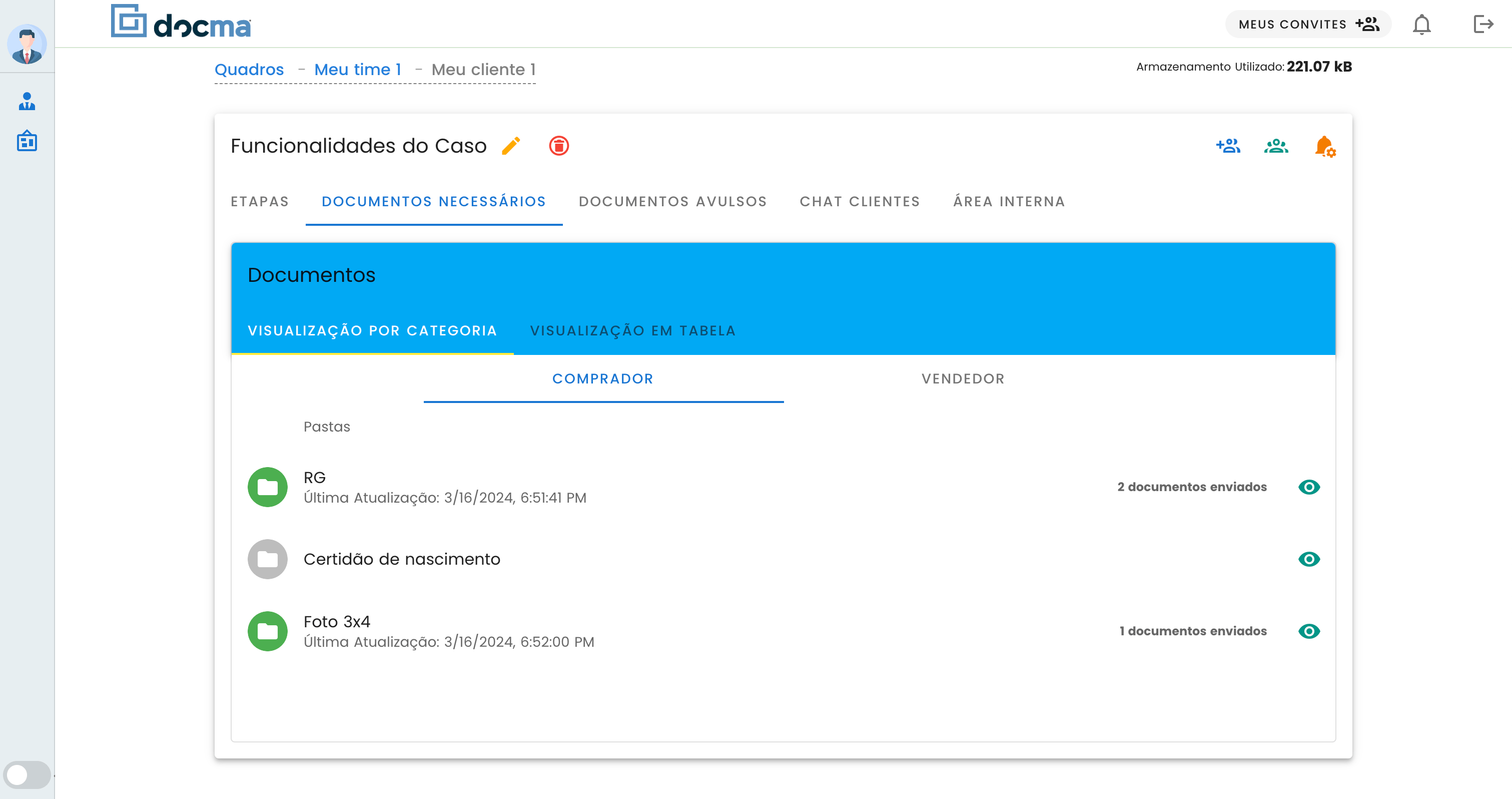Click the logout icon in the header
This screenshot has width=1512, height=799.
[x=1482, y=24]
